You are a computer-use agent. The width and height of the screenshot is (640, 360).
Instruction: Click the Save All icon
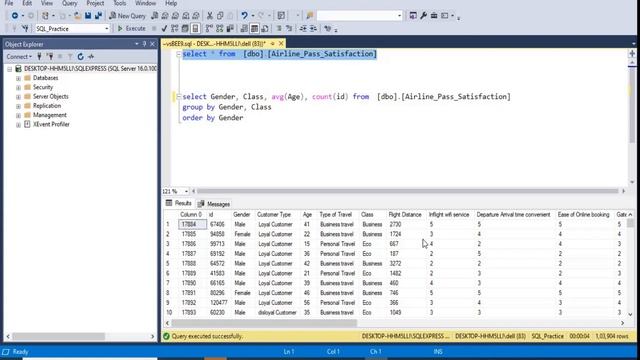pos(98,16)
